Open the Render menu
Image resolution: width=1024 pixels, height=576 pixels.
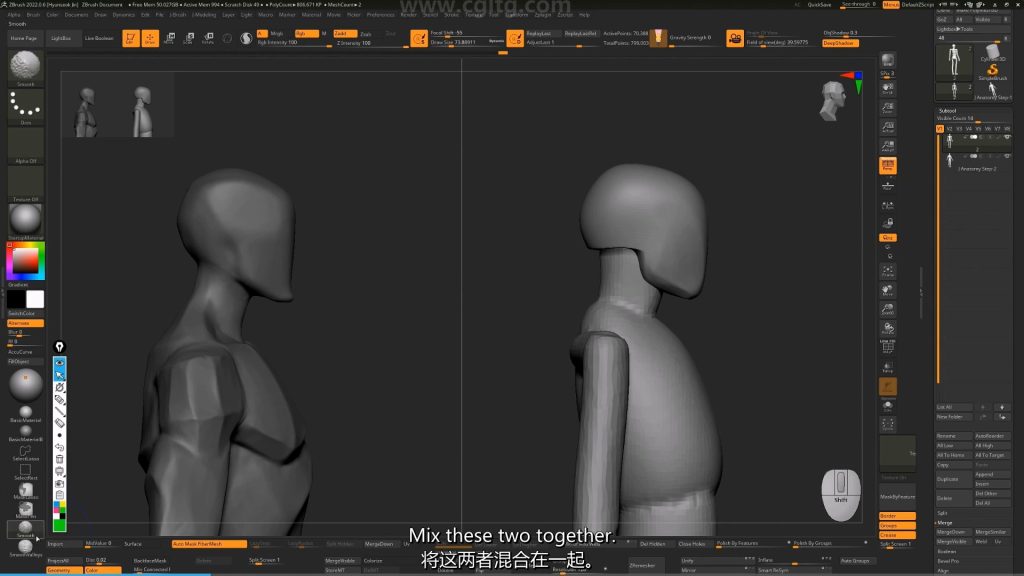point(408,14)
